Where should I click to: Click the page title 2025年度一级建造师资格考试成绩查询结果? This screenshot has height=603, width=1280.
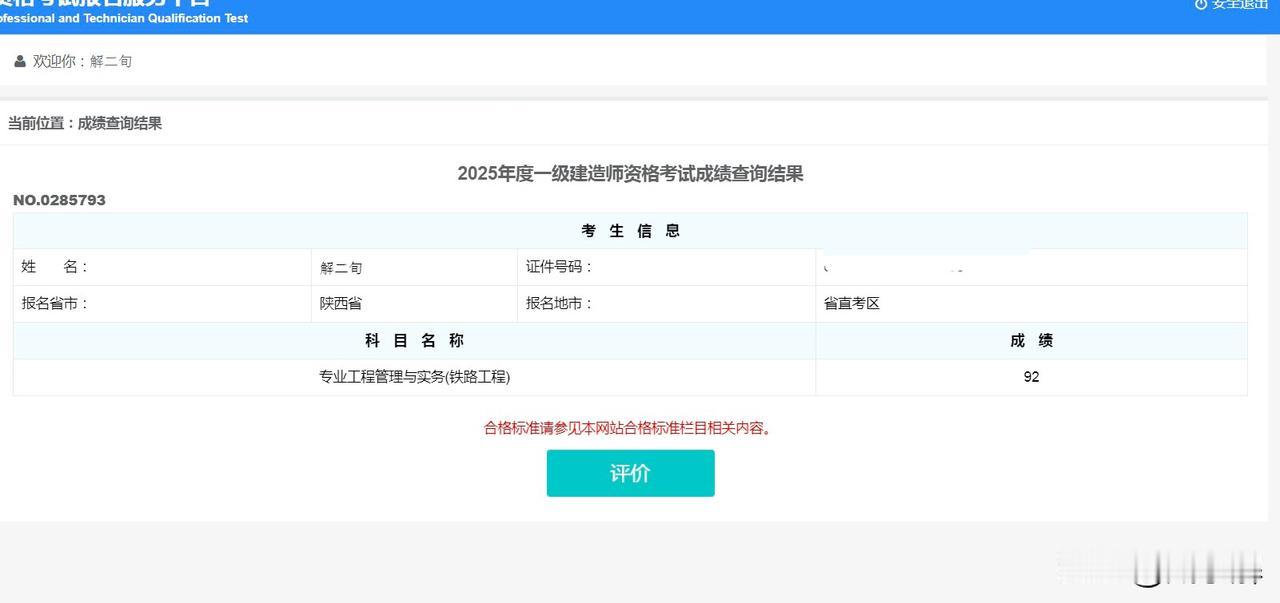[629, 173]
